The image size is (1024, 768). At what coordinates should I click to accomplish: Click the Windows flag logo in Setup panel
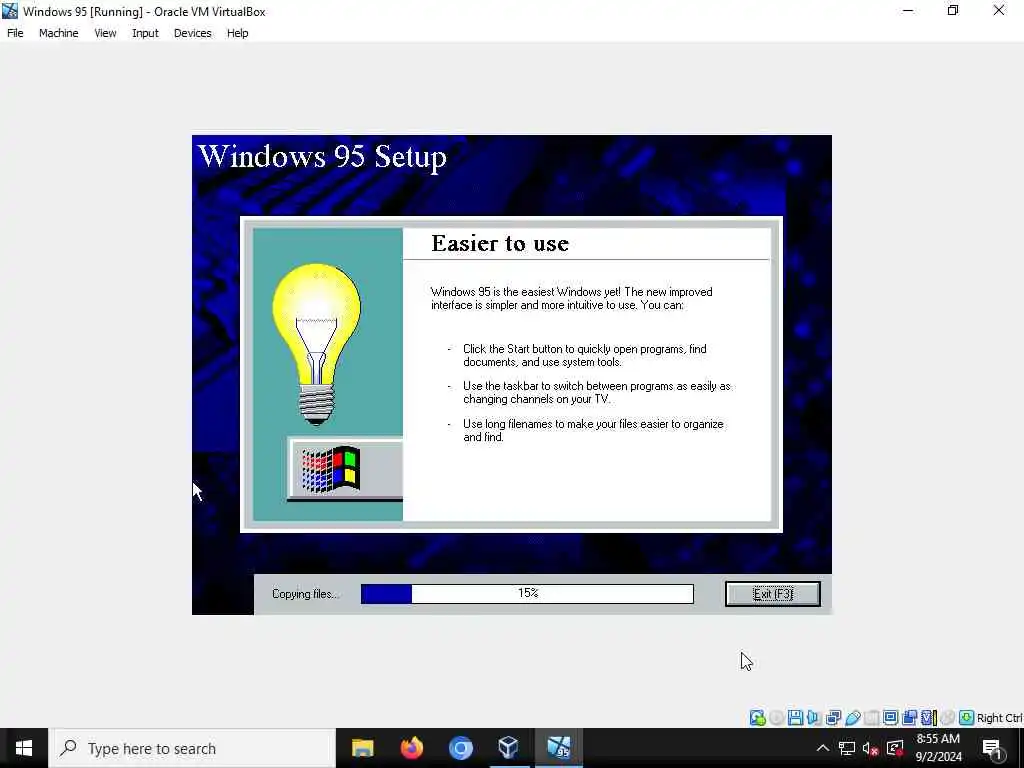[330, 469]
